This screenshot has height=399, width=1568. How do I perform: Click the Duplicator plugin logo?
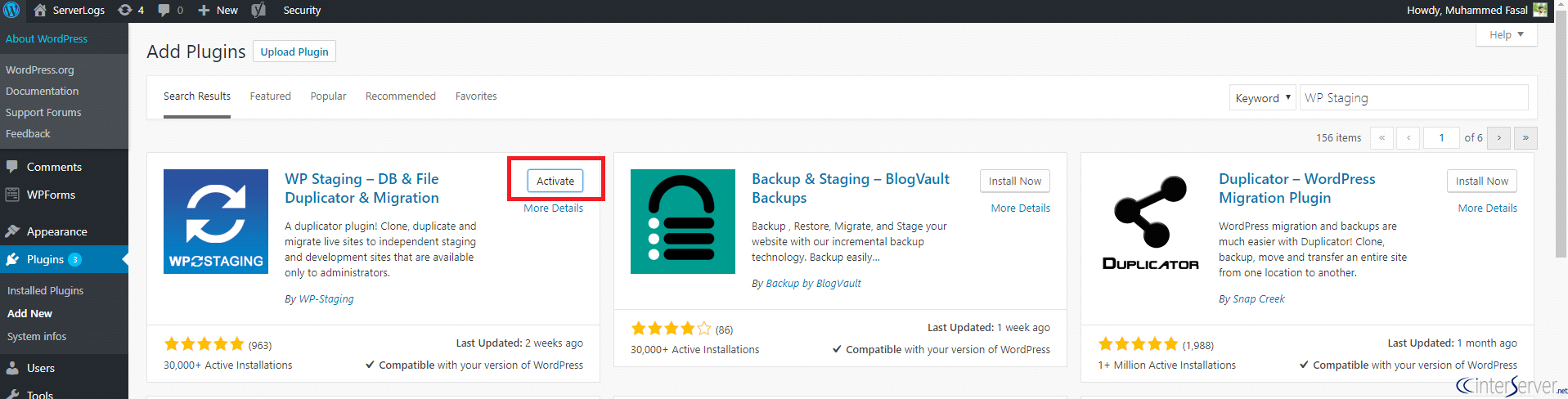(1150, 222)
